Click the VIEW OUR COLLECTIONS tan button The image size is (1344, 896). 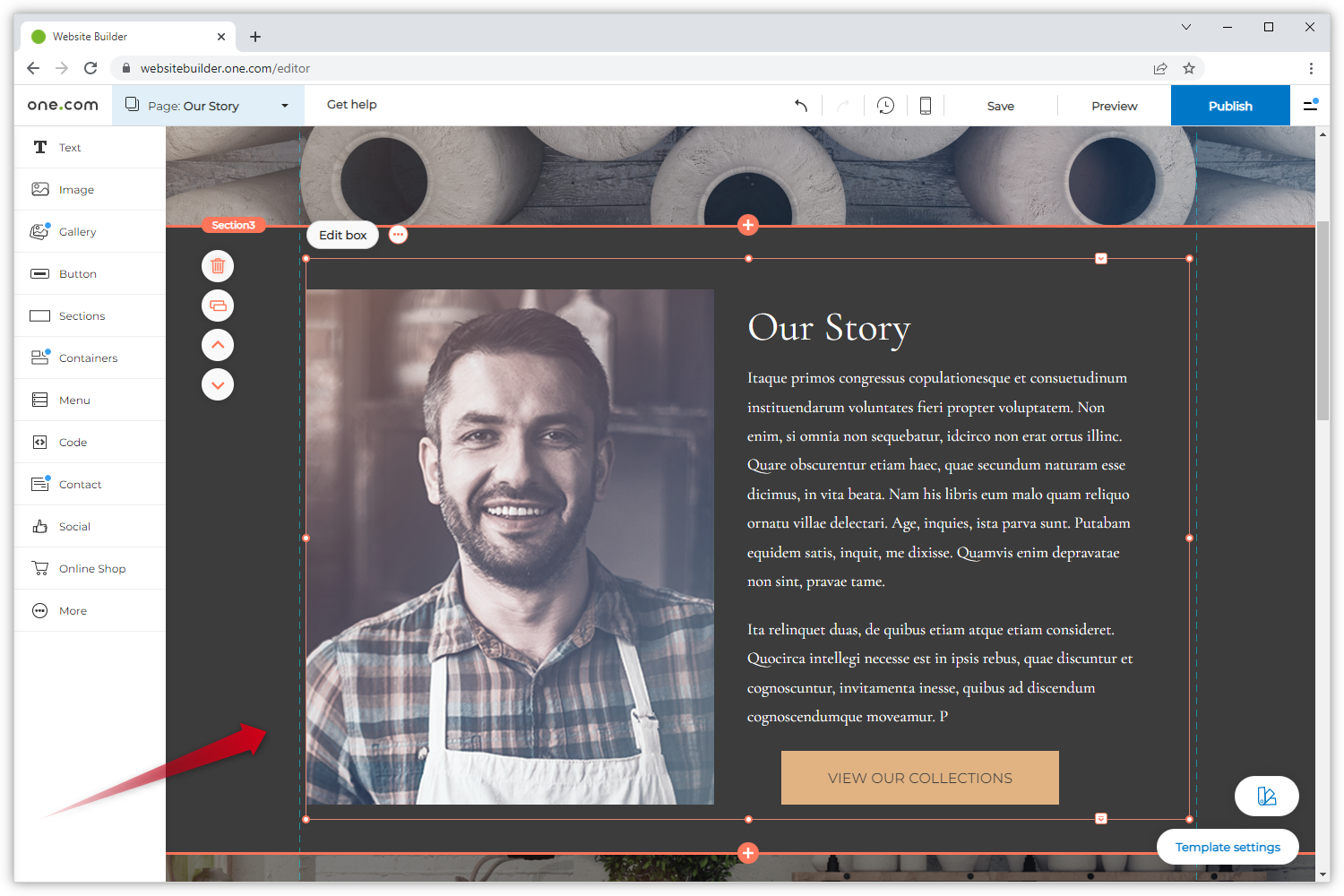click(919, 778)
